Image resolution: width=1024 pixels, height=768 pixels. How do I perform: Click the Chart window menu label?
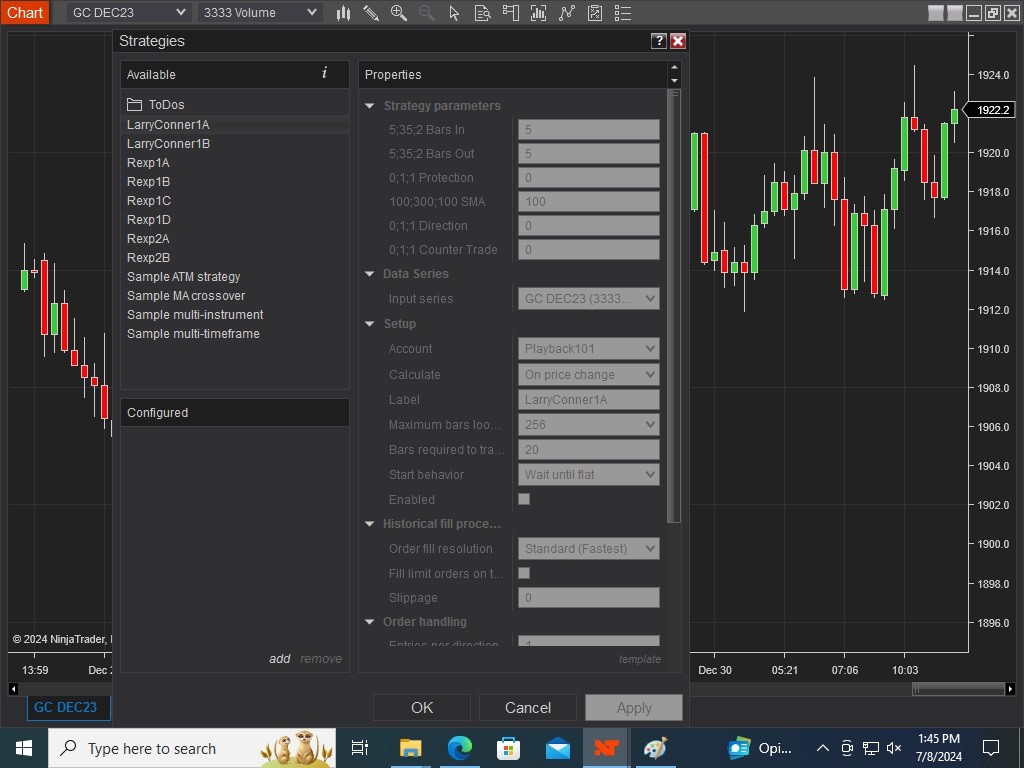[25, 12]
